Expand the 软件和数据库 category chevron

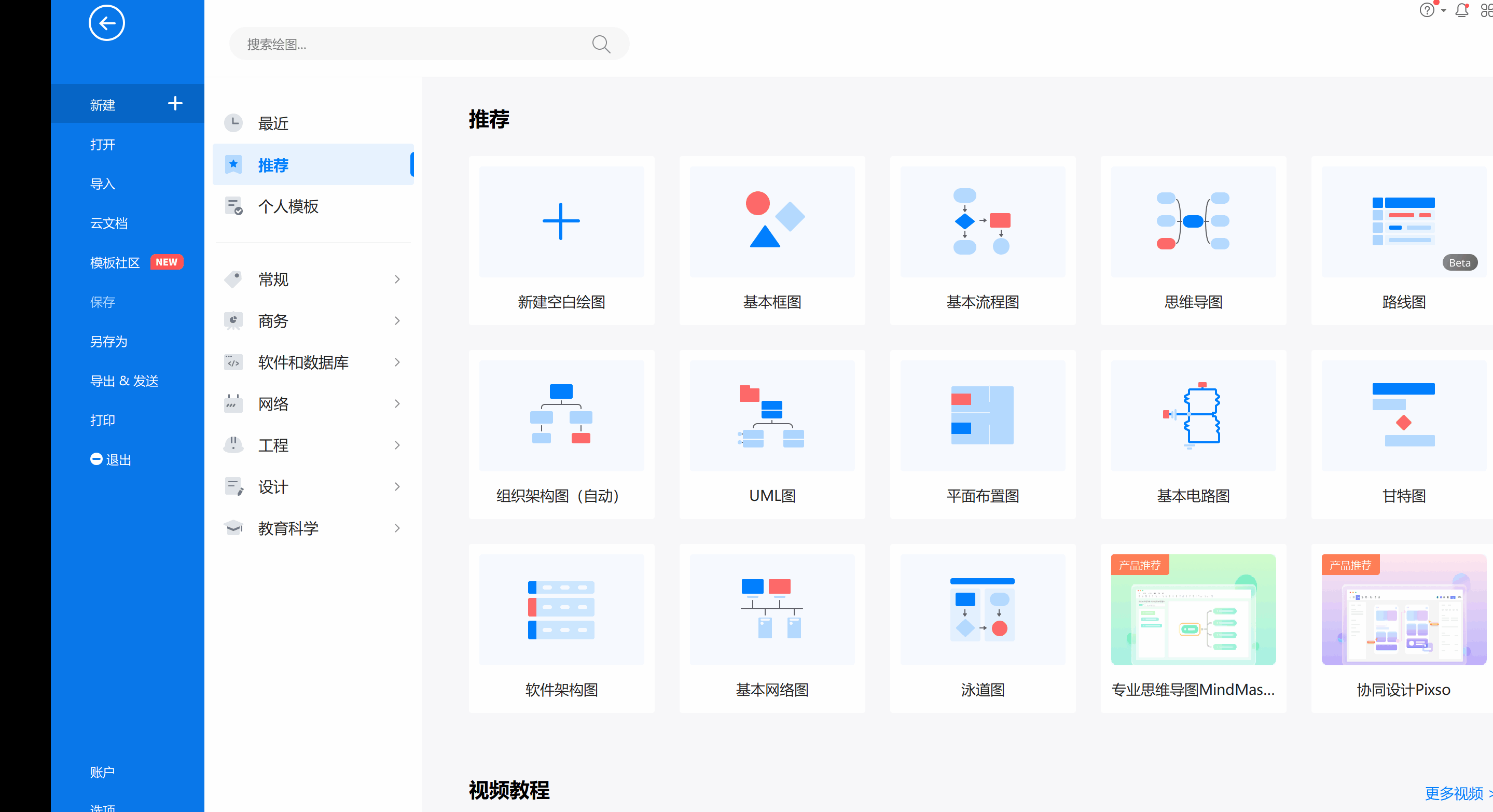(x=397, y=362)
